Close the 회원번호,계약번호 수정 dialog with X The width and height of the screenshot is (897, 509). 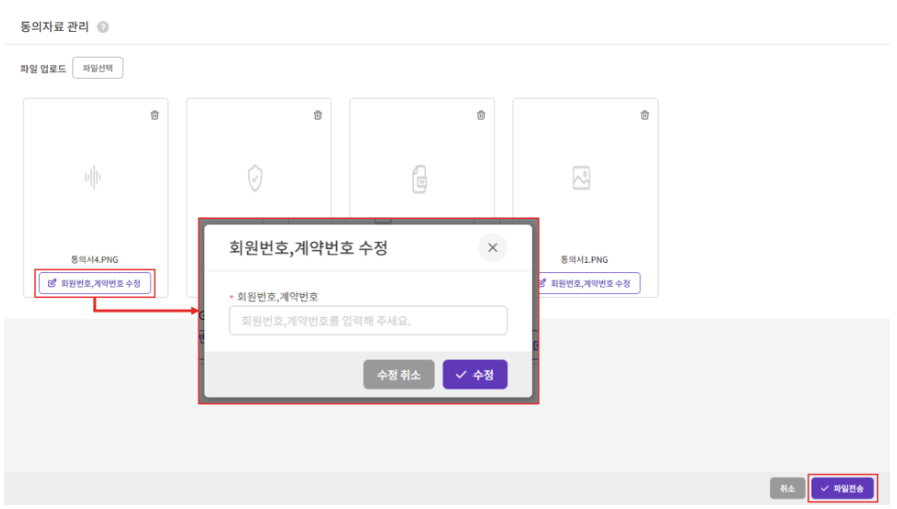pyautogui.click(x=493, y=248)
